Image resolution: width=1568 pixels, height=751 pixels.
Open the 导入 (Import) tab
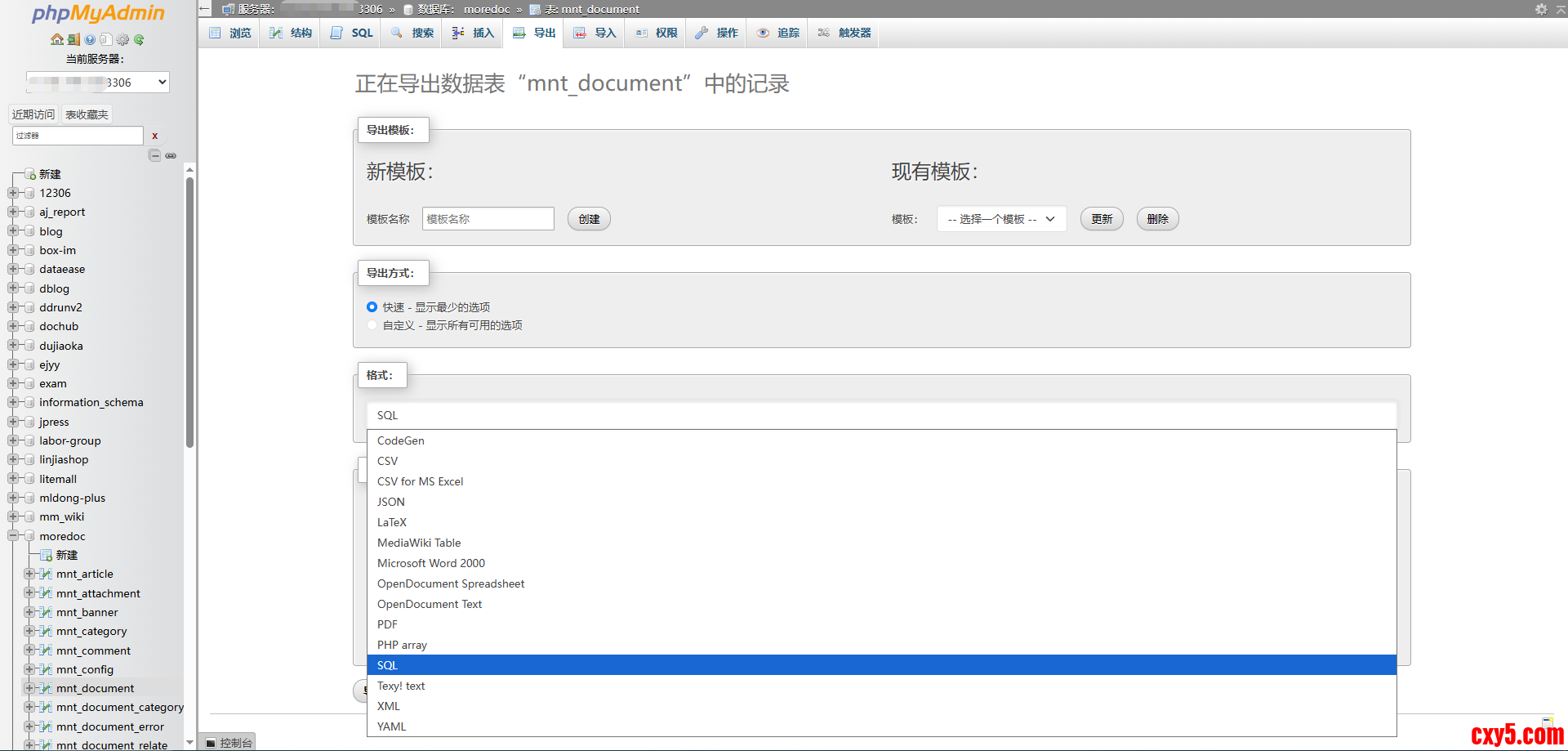pyautogui.click(x=595, y=33)
